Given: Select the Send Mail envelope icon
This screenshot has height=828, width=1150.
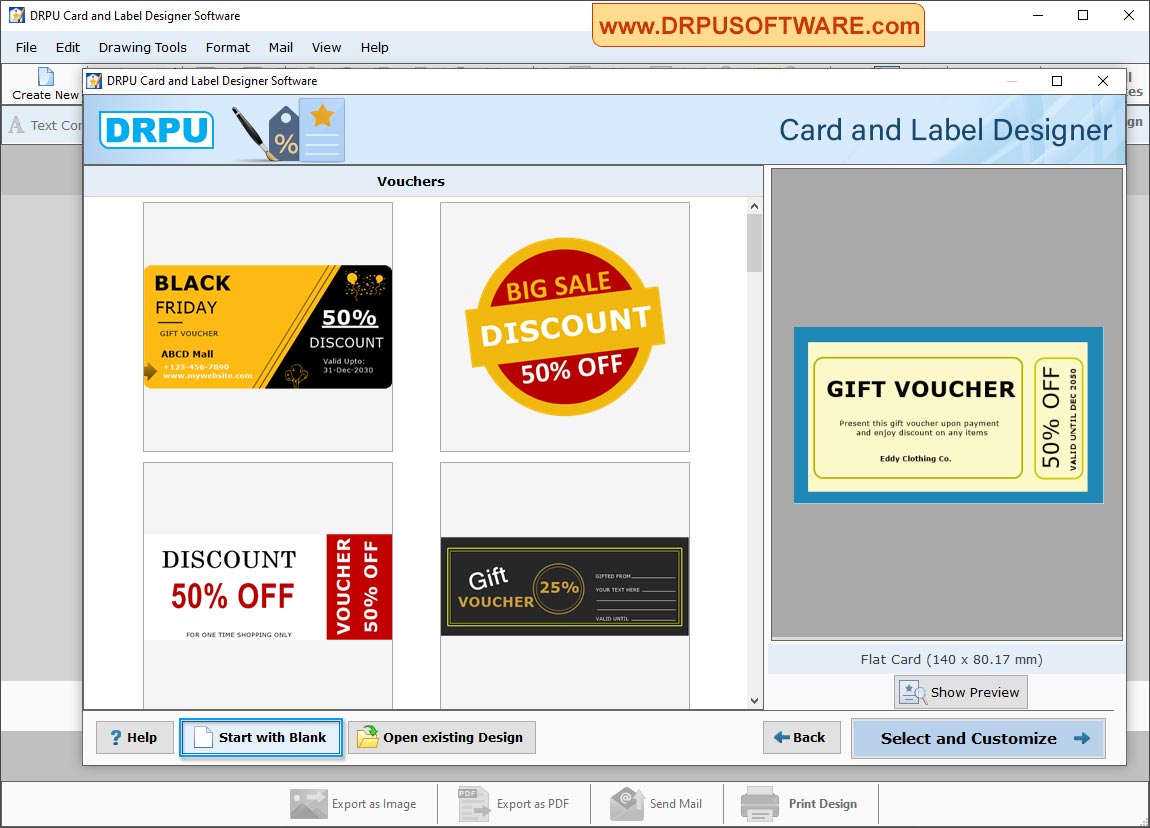Looking at the screenshot, I should (x=625, y=802).
